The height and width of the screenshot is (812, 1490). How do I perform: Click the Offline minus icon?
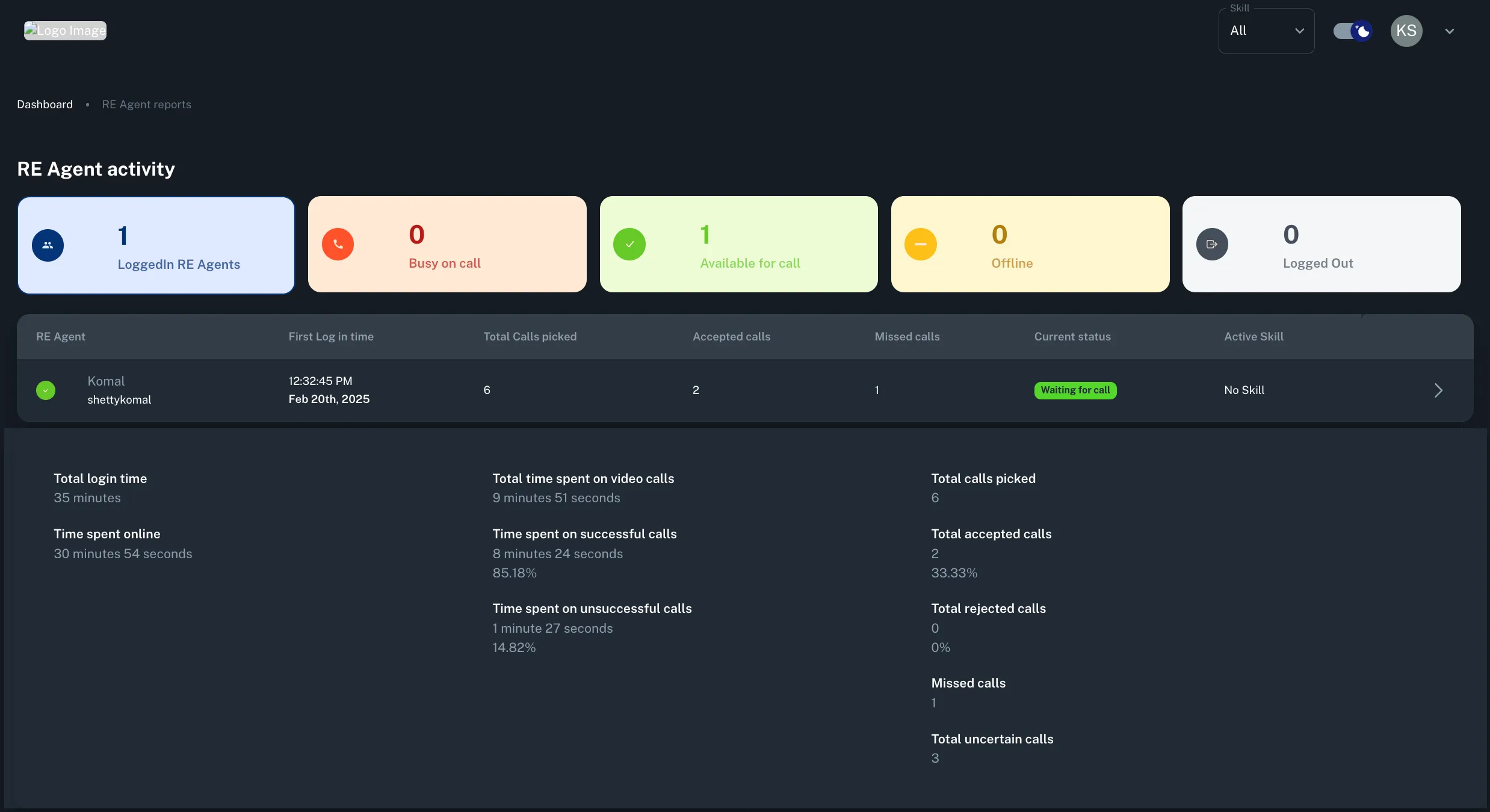(x=921, y=244)
